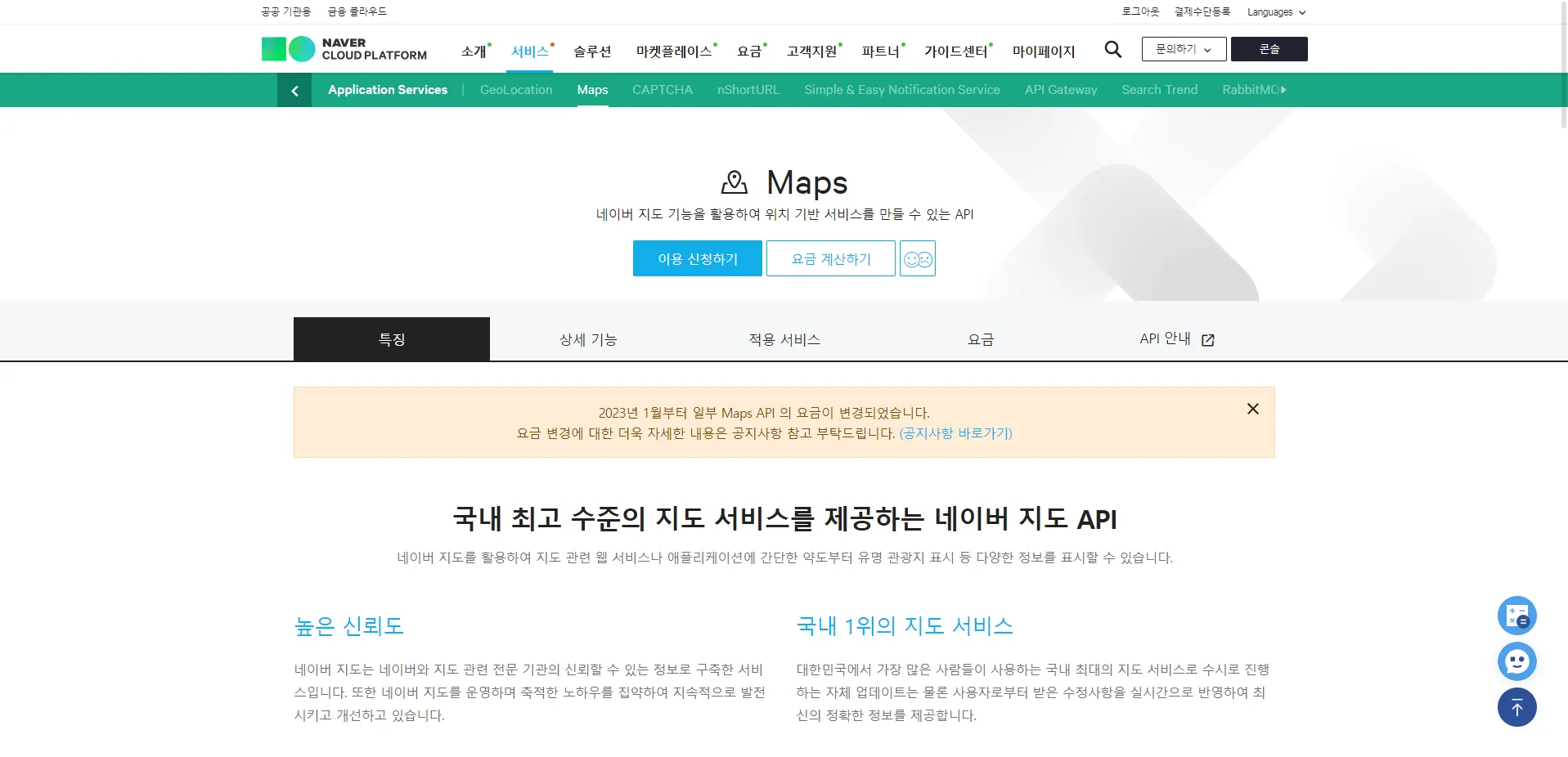Go to 공공 기관용 site
Viewport: 1568px width, 757px height.
(x=286, y=11)
